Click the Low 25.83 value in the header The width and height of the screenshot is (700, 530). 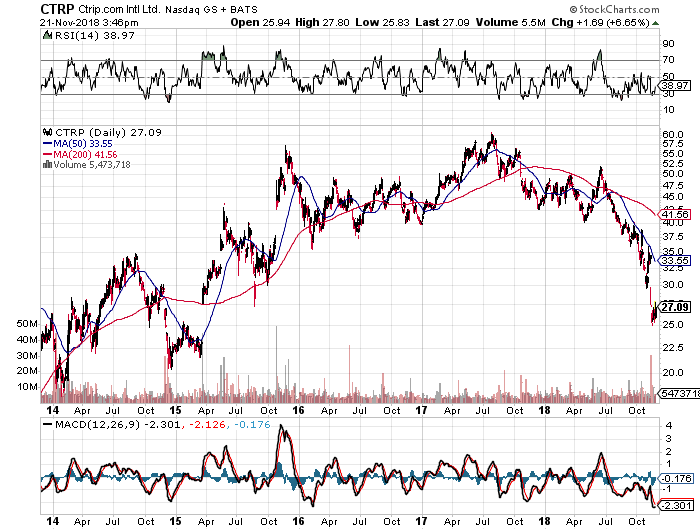pyautogui.click(x=382, y=22)
